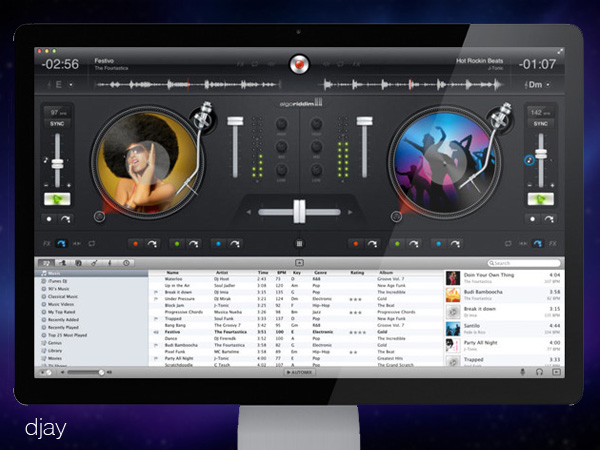Click the right deck LOW EQ knob
This screenshot has width=600, height=450.
pos(316,170)
